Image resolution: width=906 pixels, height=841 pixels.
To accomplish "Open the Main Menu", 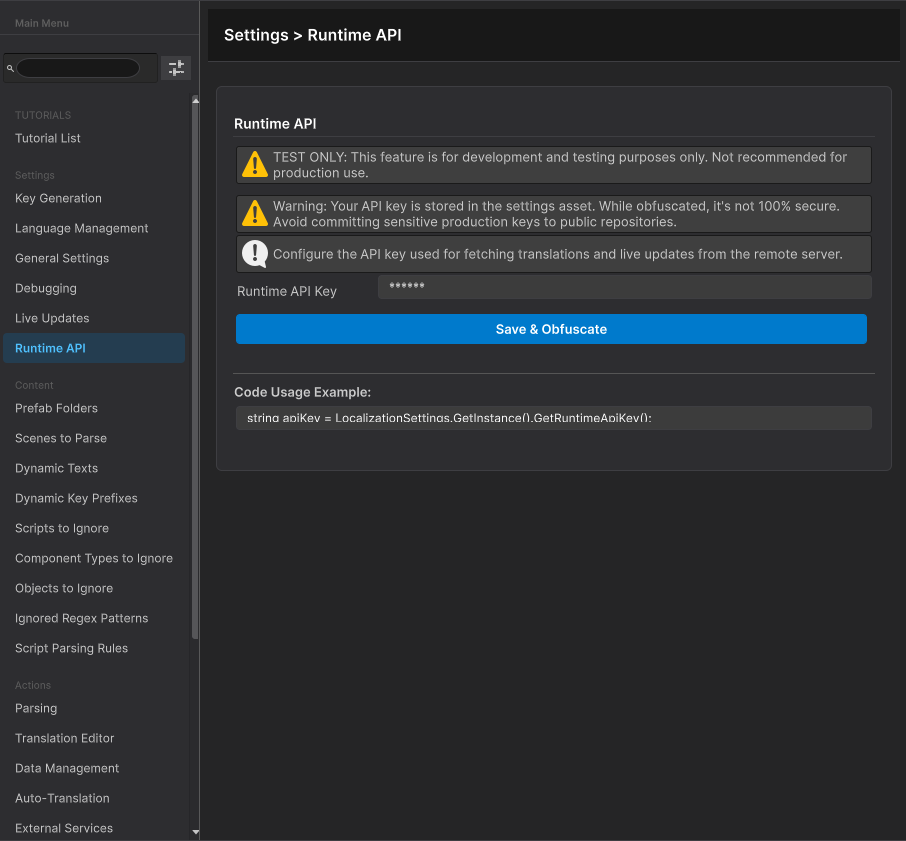I will click(x=41, y=22).
